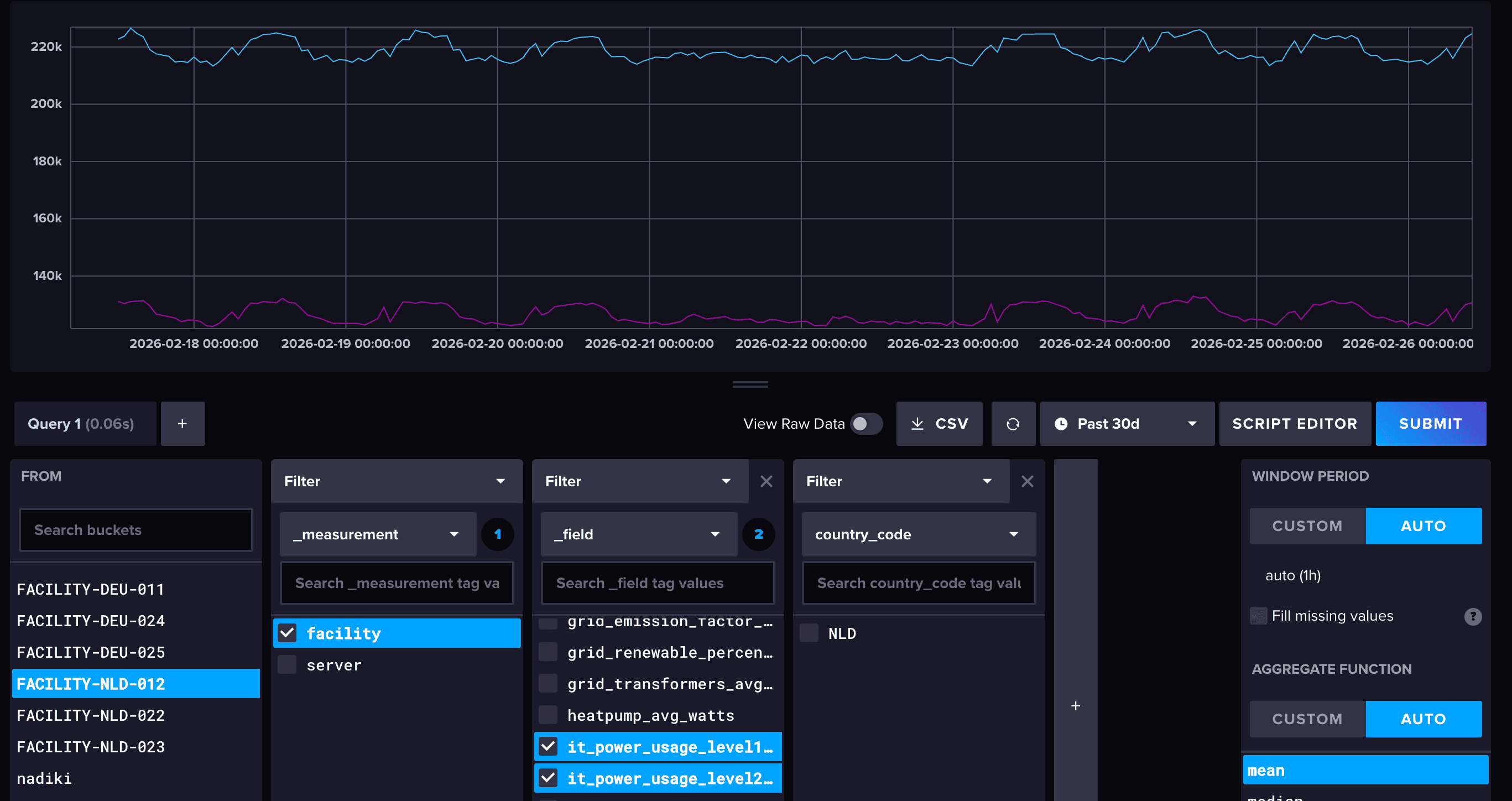Uncheck the facility measurement checkbox
1512x801 pixels.
click(288, 632)
